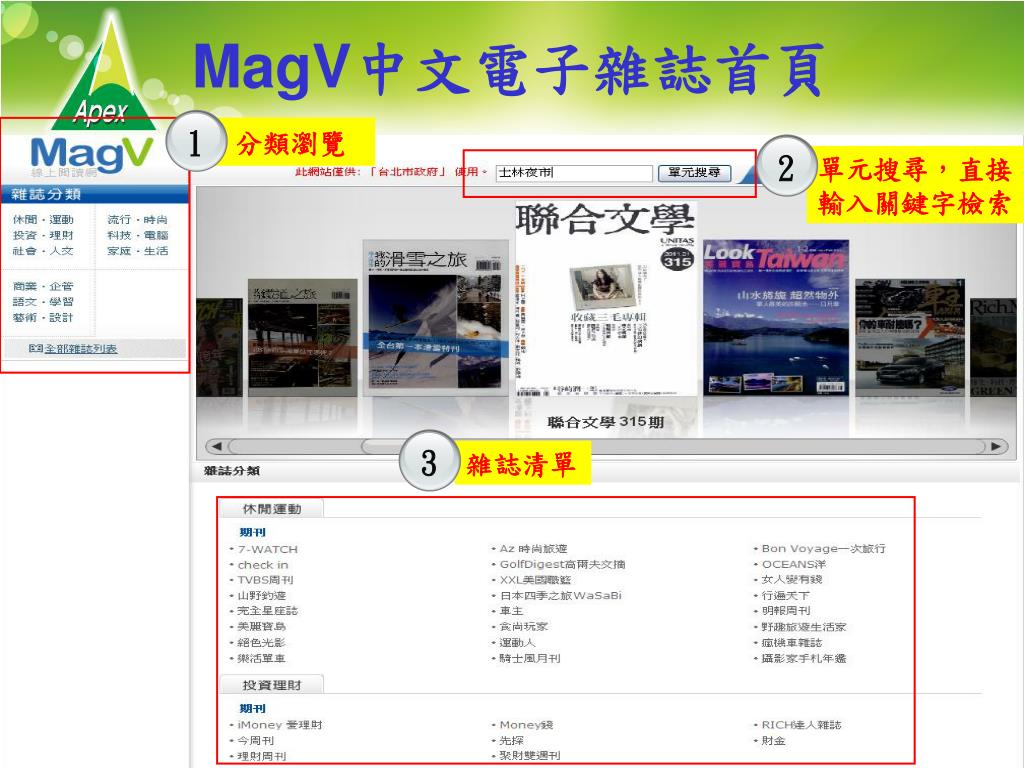Click the 鐵道之旅 cover left of 滑雪之旅
This screenshot has height=768, width=1024.
pyautogui.click(x=302, y=337)
